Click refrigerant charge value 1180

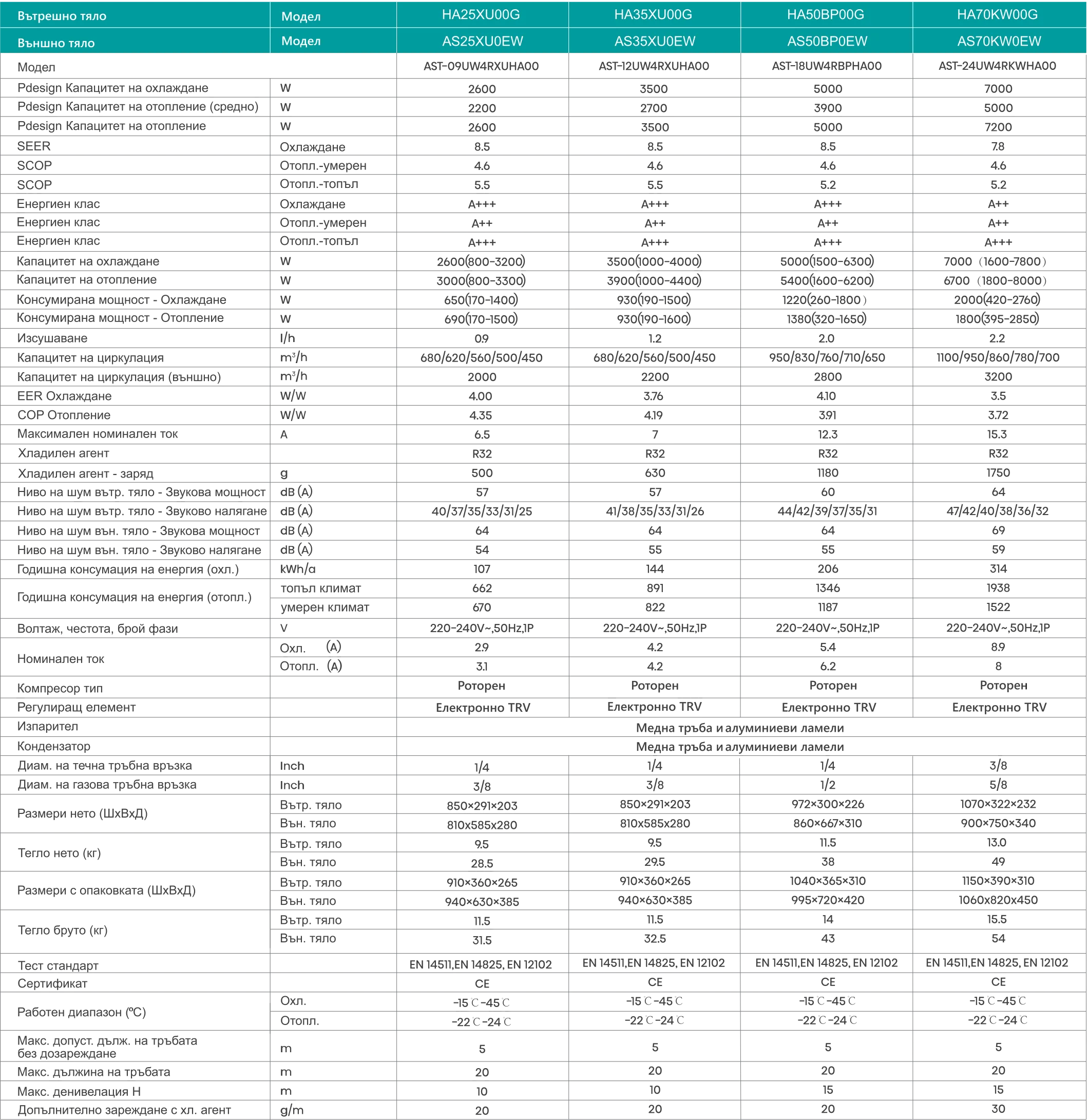[828, 472]
